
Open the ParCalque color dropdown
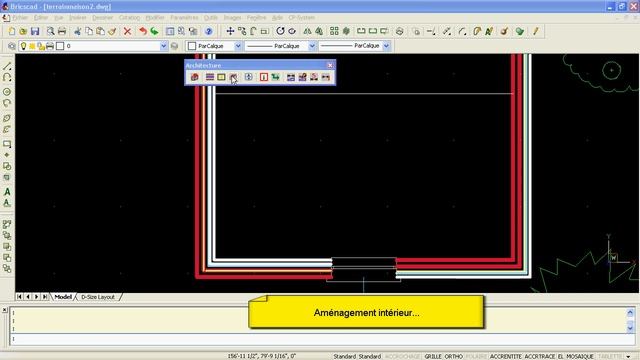(x=238, y=46)
